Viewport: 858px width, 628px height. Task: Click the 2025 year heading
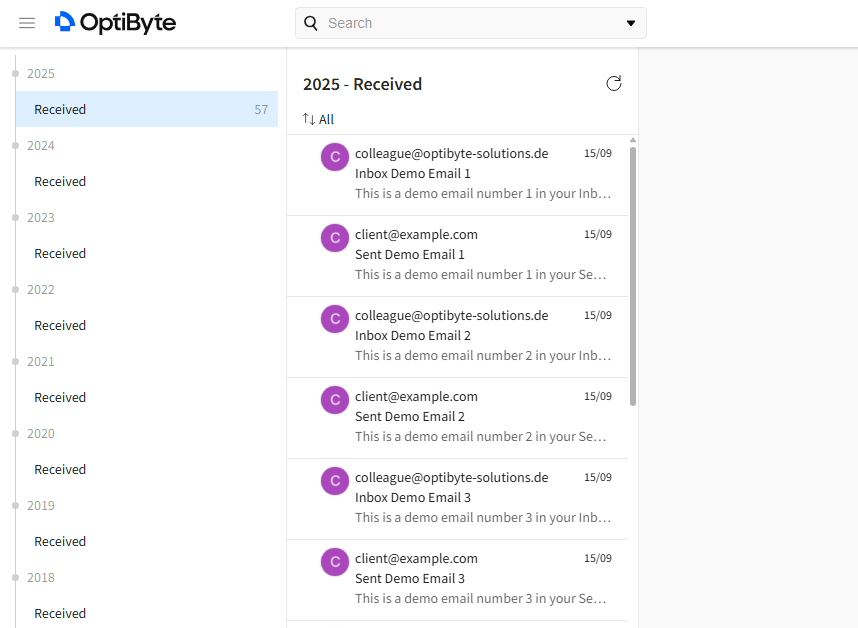[x=41, y=74]
